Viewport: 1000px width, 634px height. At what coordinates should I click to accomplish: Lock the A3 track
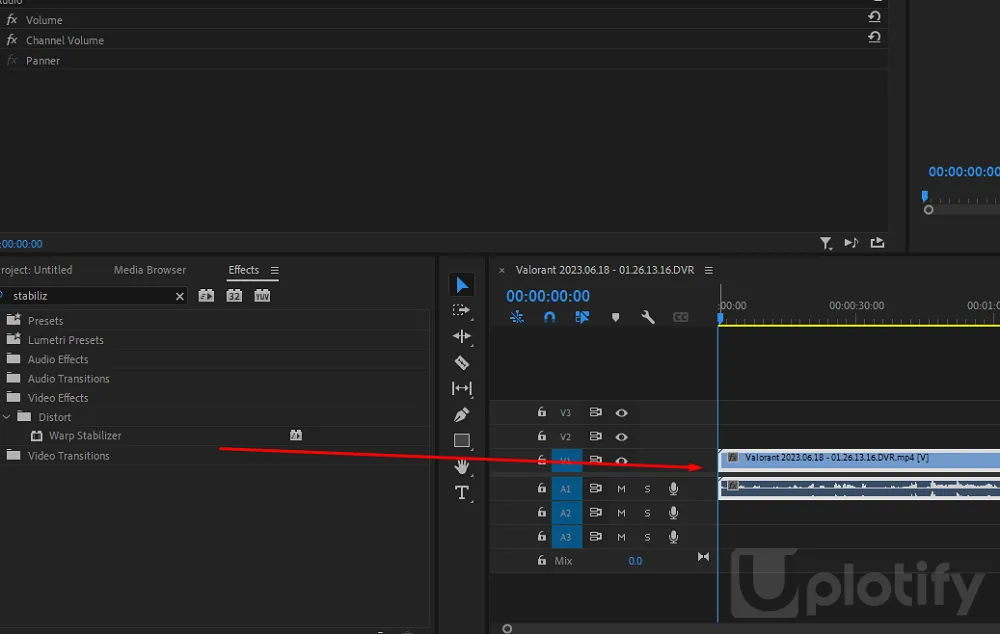[x=541, y=536]
